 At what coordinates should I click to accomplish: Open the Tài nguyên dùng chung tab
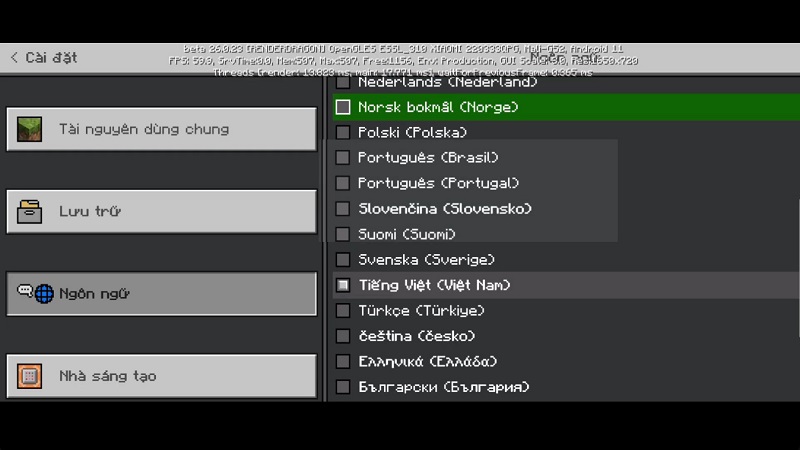(161, 129)
